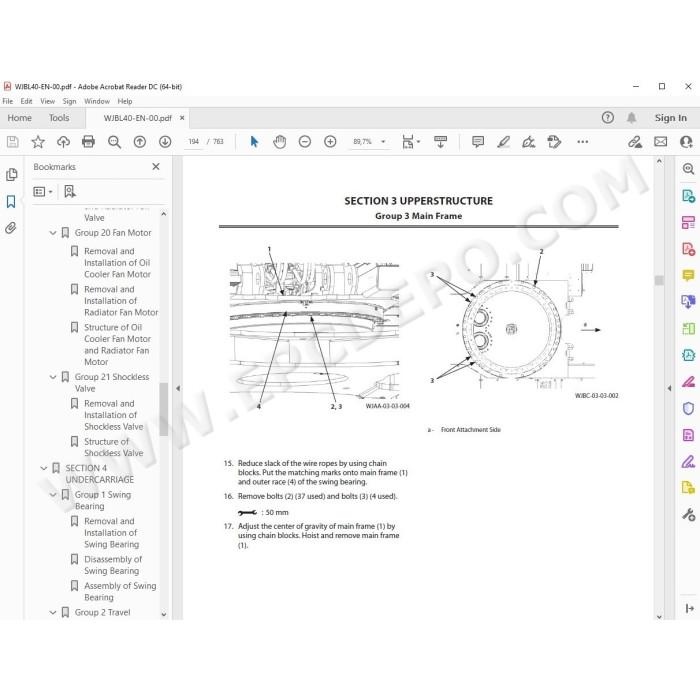Click the bookmarks panel scrollbar thumb
Image resolution: width=700 pixels, height=700 pixels.
point(164,409)
